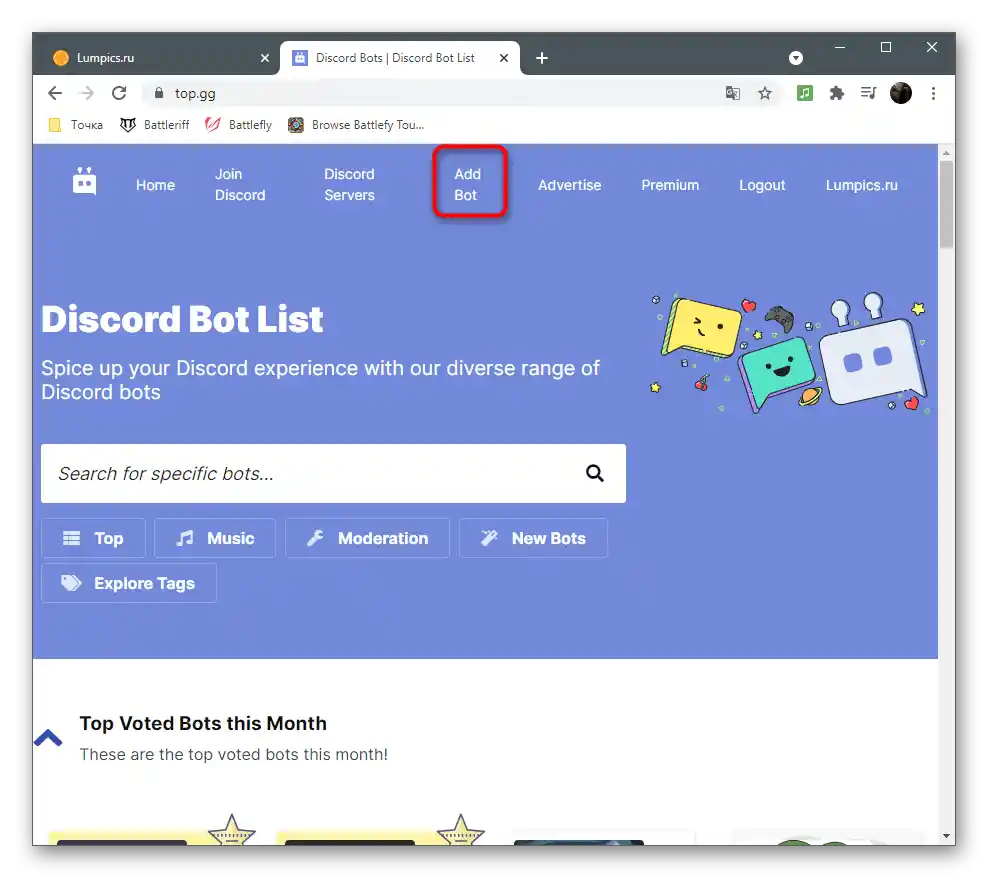988x878 pixels.
Task: Go back with the browser back arrow
Action: pyautogui.click(x=55, y=93)
